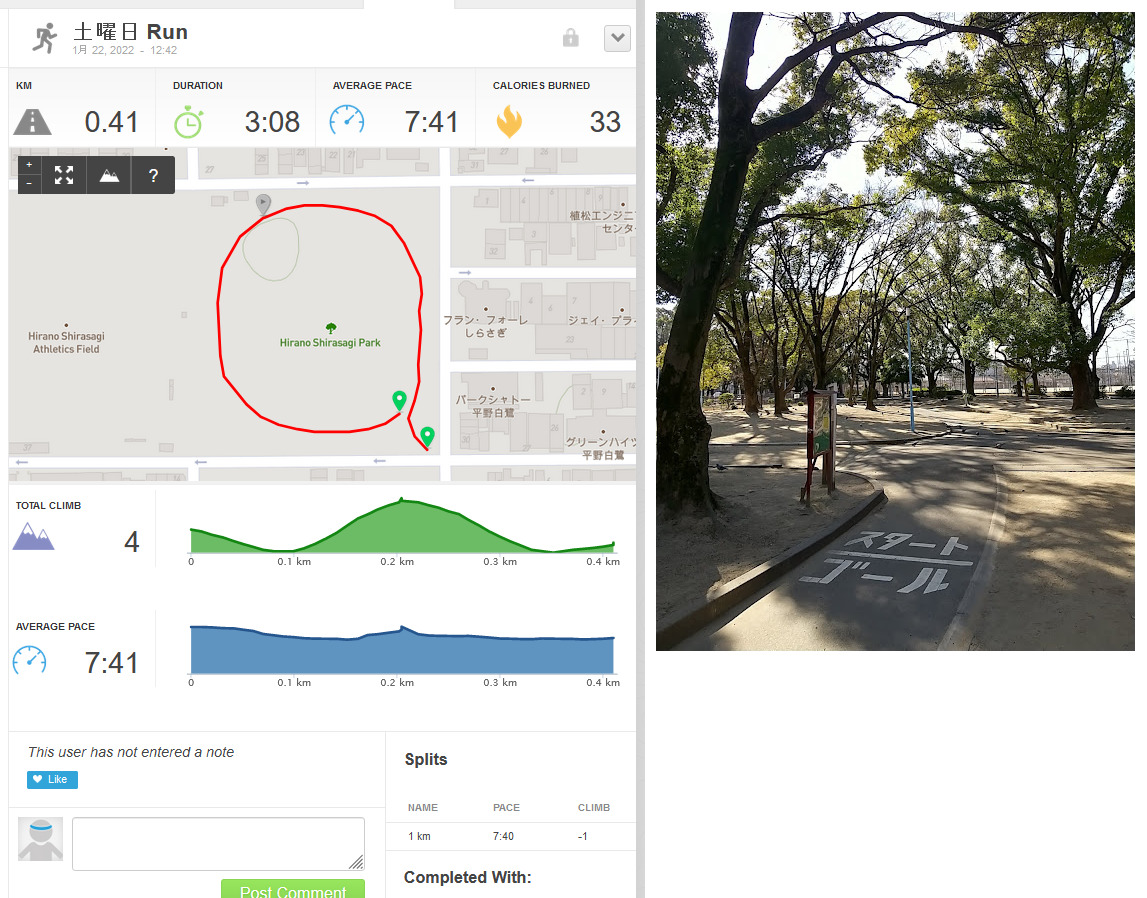Image resolution: width=1147 pixels, height=898 pixels.
Task: Click the elevation chart peak point
Action: (401, 500)
